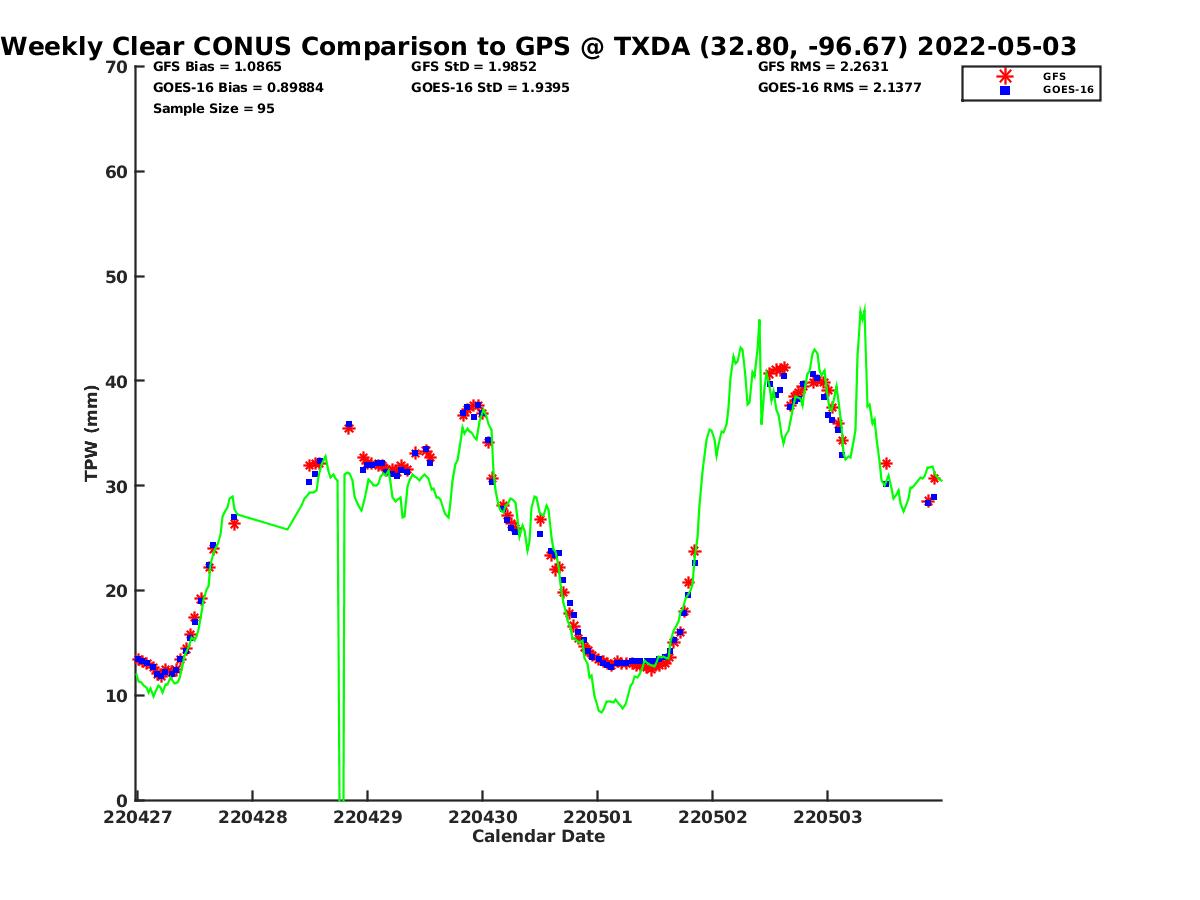Click the y-axis tick label 50
This screenshot has width=1200, height=900.
[117, 277]
